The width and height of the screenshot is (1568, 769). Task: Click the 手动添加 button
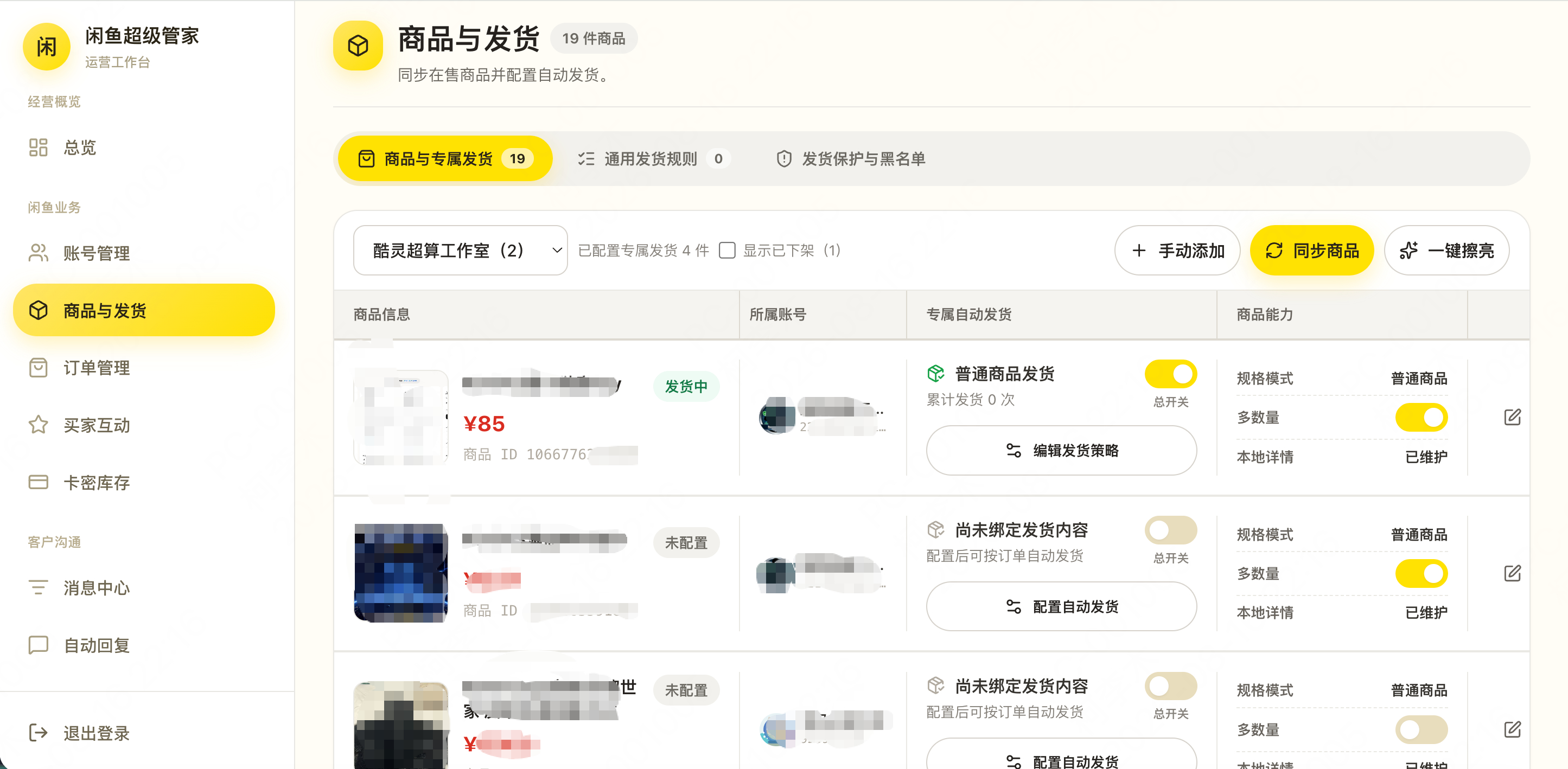(1177, 251)
